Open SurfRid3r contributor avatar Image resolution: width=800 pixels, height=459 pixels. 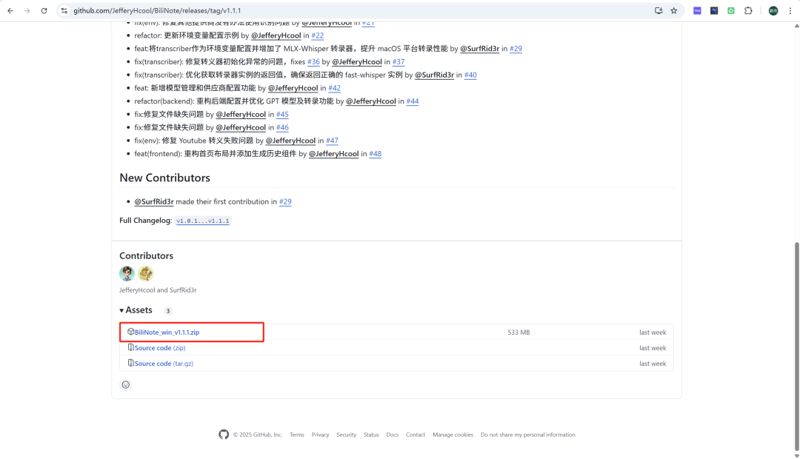(146, 273)
